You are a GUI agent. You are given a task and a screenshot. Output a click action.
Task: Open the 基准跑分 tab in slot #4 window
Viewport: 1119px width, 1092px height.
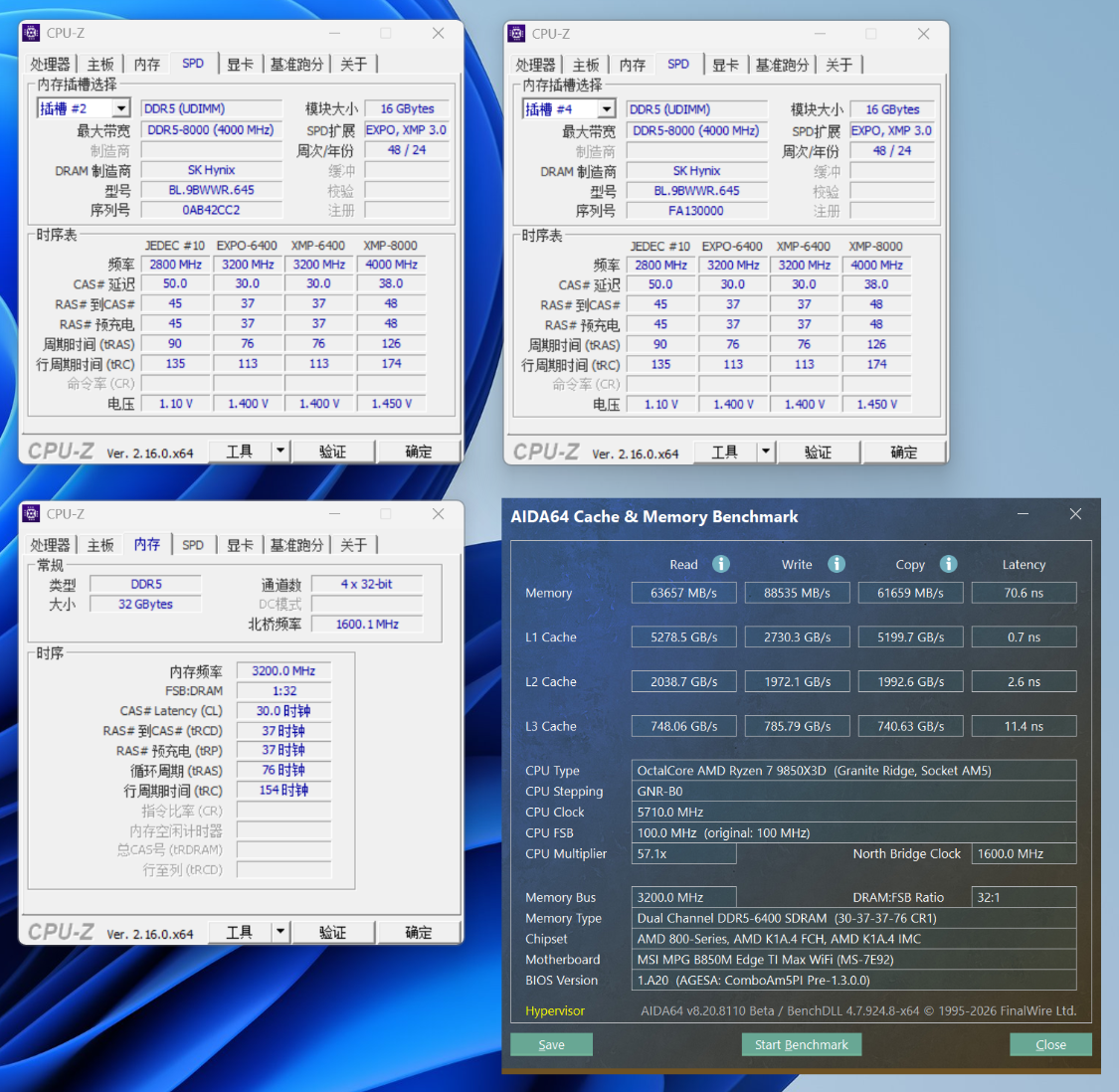pos(782,65)
